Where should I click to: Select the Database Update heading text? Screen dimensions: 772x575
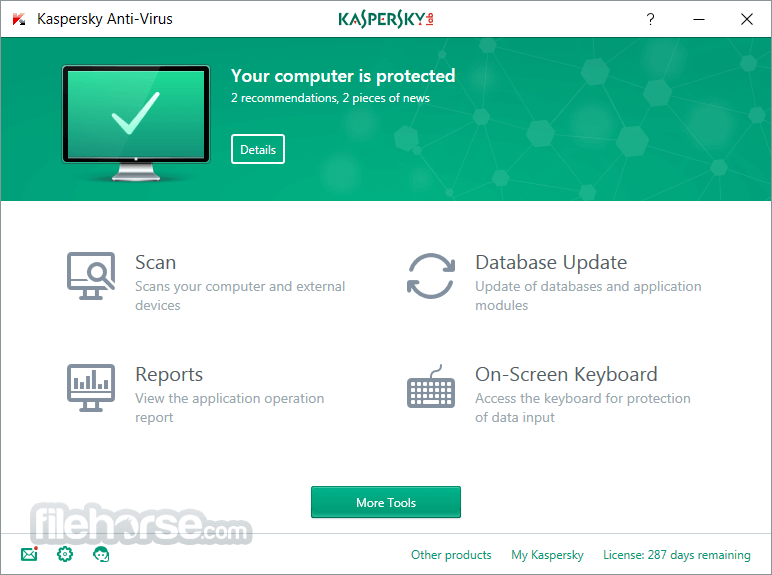(x=551, y=262)
